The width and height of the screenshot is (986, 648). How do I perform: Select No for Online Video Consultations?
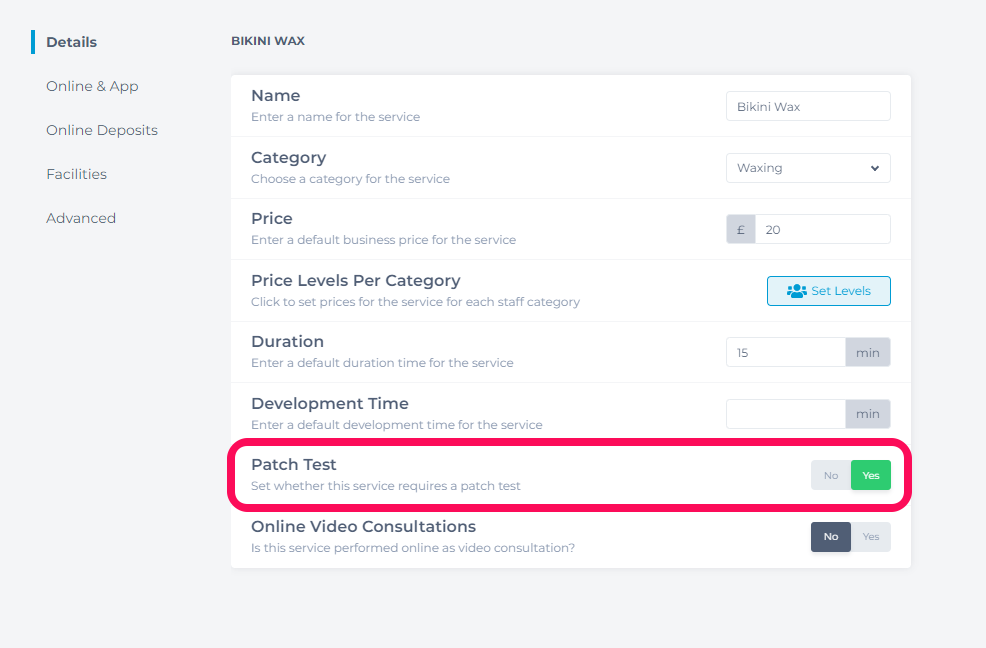click(831, 537)
